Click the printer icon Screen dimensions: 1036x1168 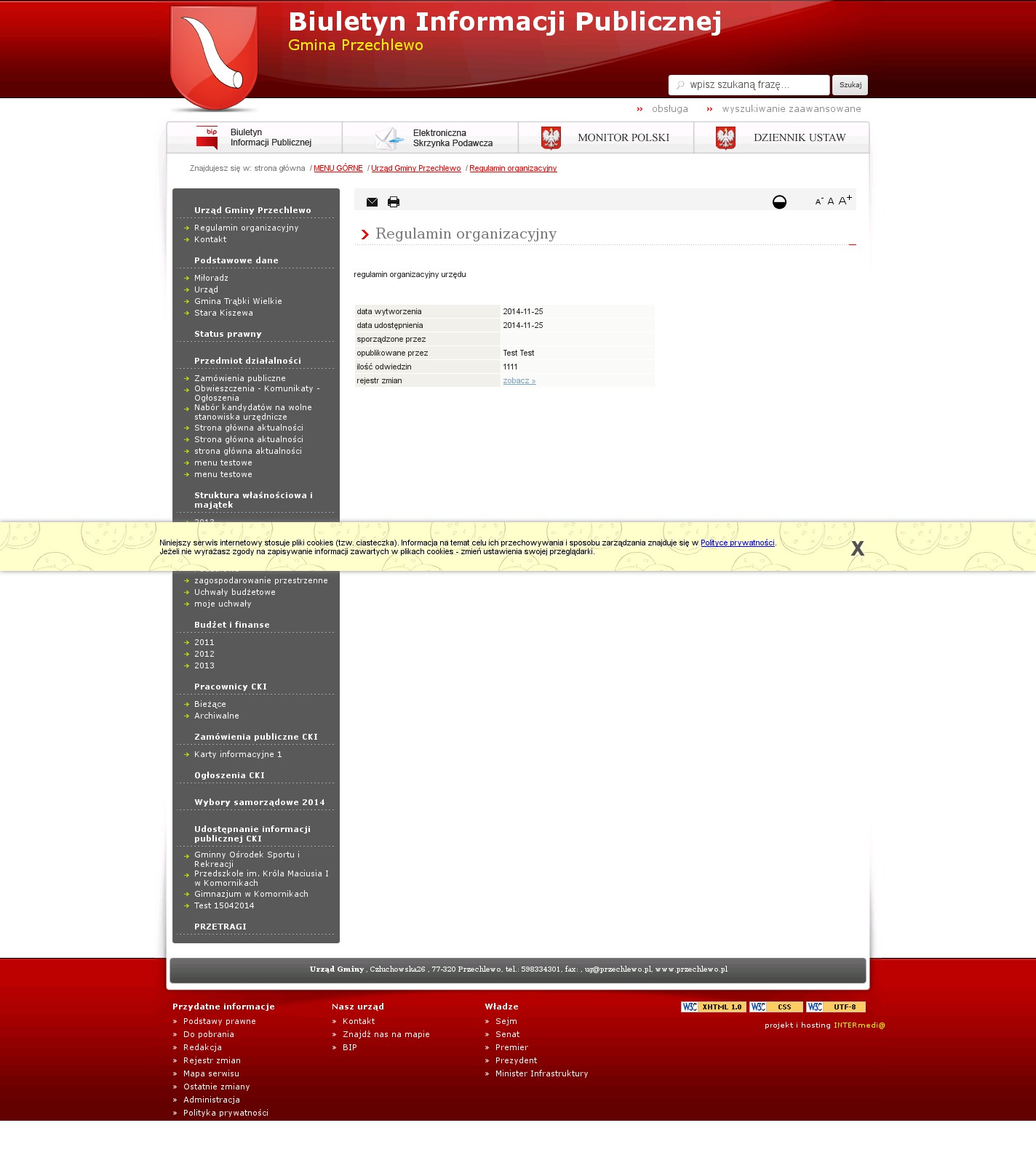coord(394,202)
